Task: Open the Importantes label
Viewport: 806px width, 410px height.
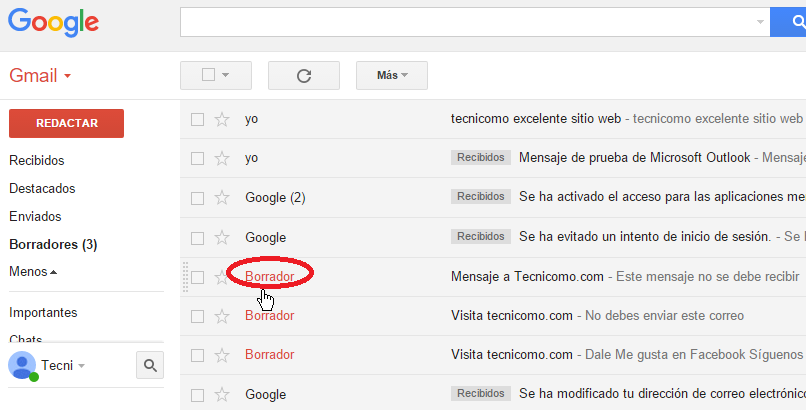Action: (x=43, y=312)
